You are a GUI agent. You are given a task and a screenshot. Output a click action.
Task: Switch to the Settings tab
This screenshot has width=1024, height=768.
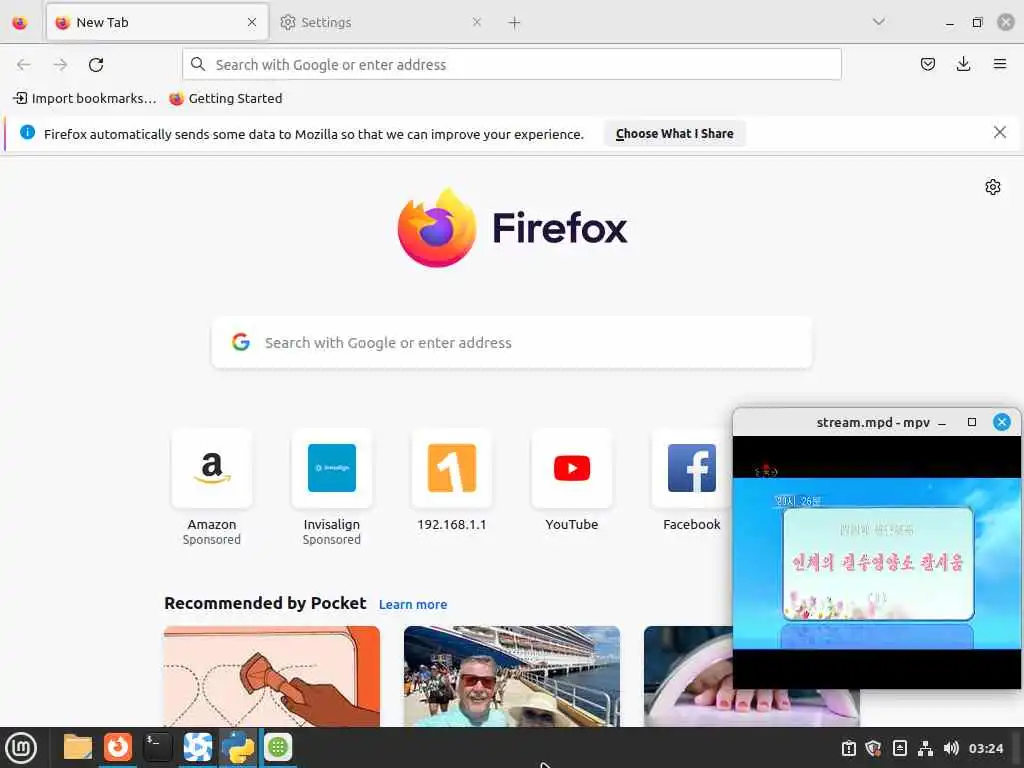pos(381,23)
